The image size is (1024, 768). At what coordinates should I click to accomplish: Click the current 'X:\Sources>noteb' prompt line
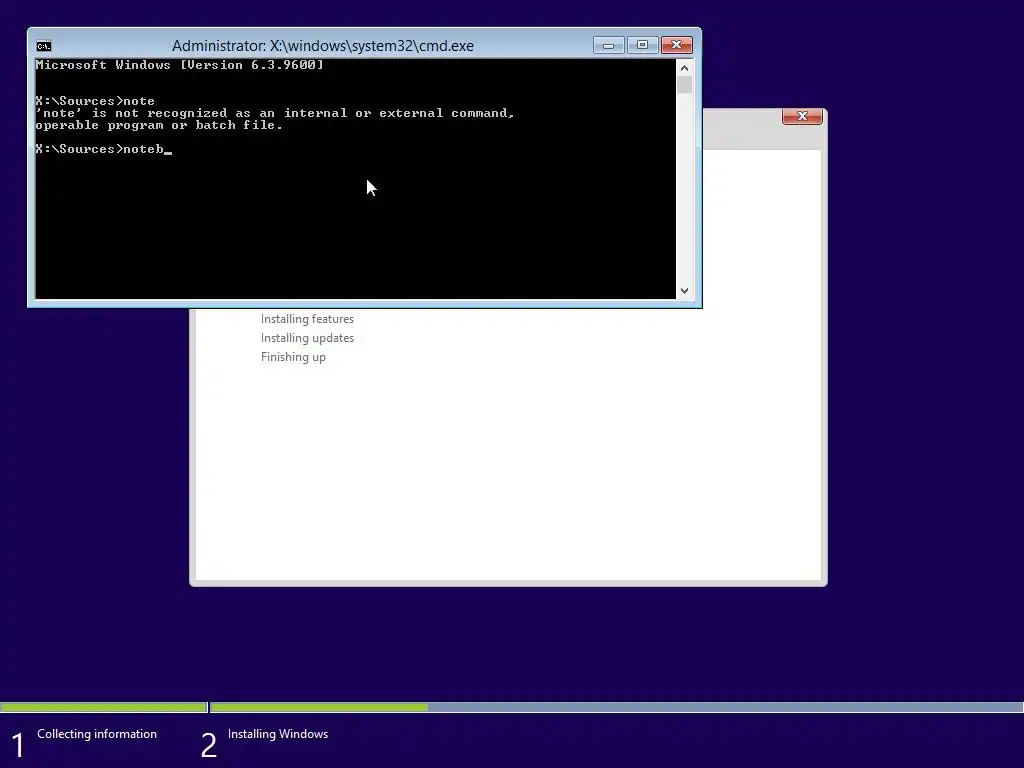click(x=103, y=149)
